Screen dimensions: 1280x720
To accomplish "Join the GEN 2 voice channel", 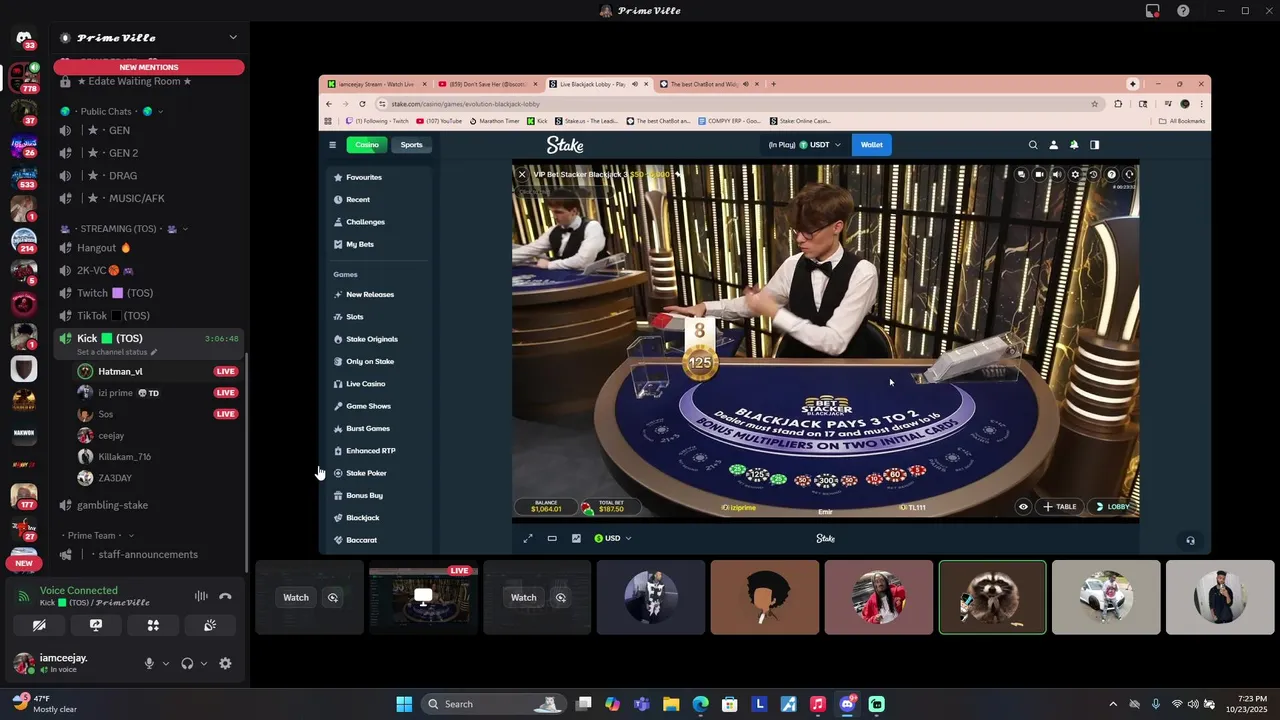I will click(149, 153).
